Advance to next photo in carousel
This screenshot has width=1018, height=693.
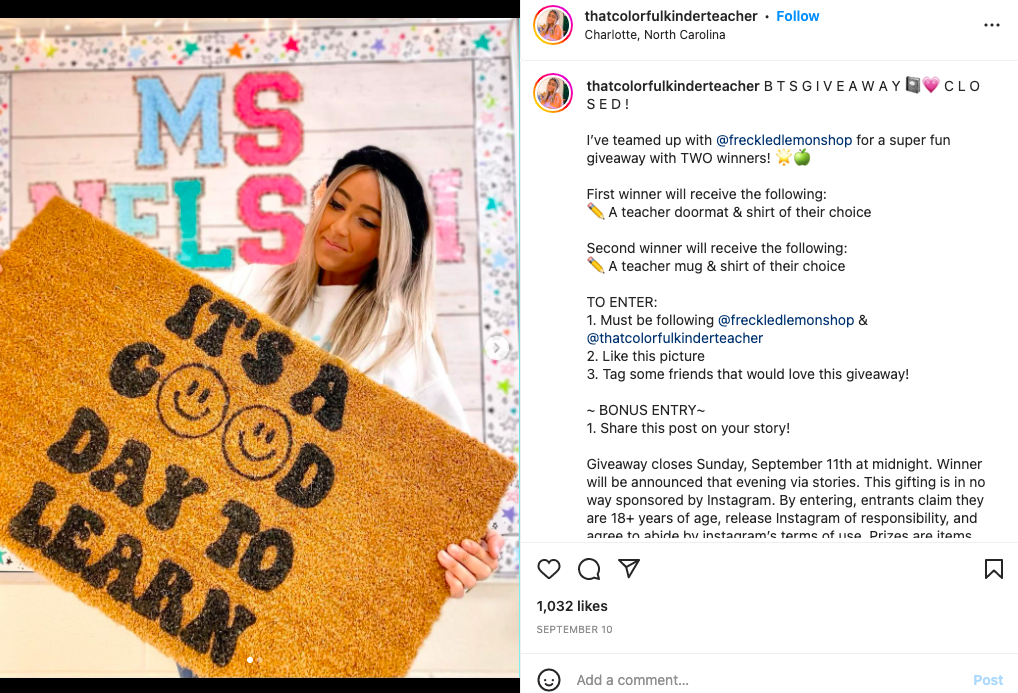[497, 348]
